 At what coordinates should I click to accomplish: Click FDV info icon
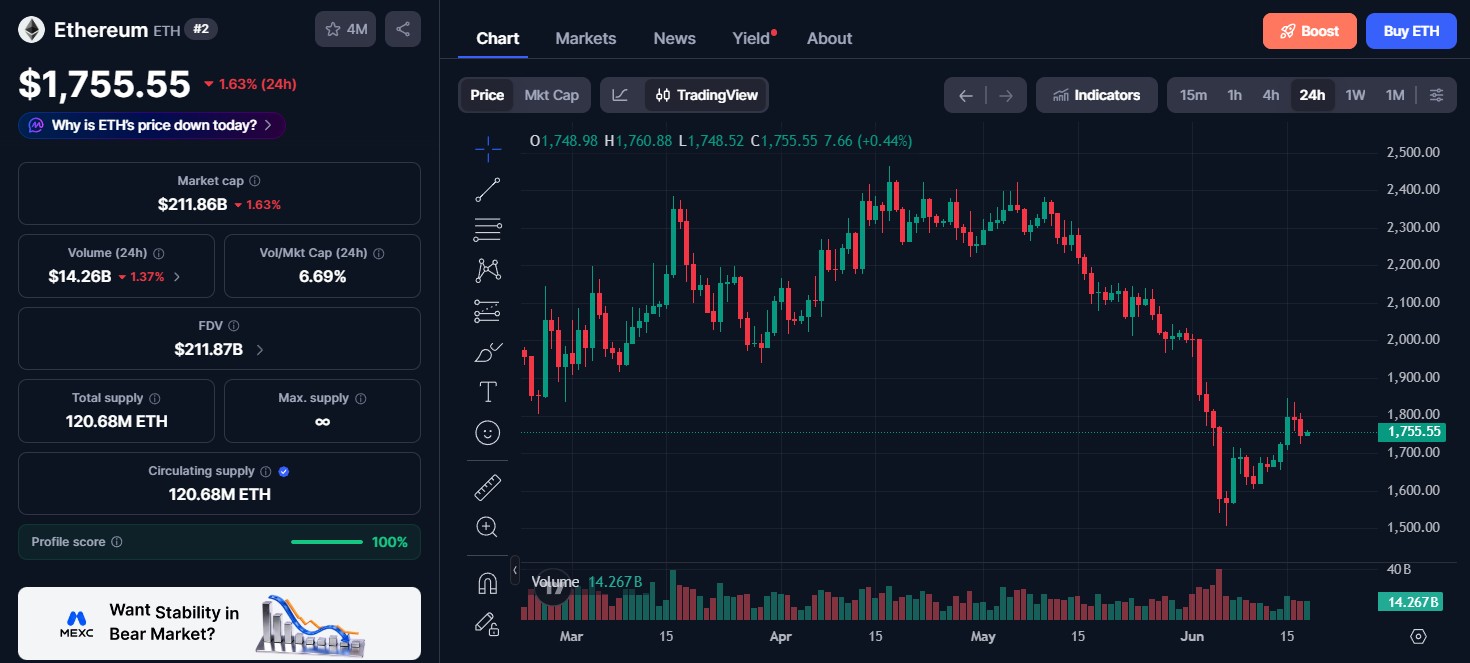pos(234,326)
